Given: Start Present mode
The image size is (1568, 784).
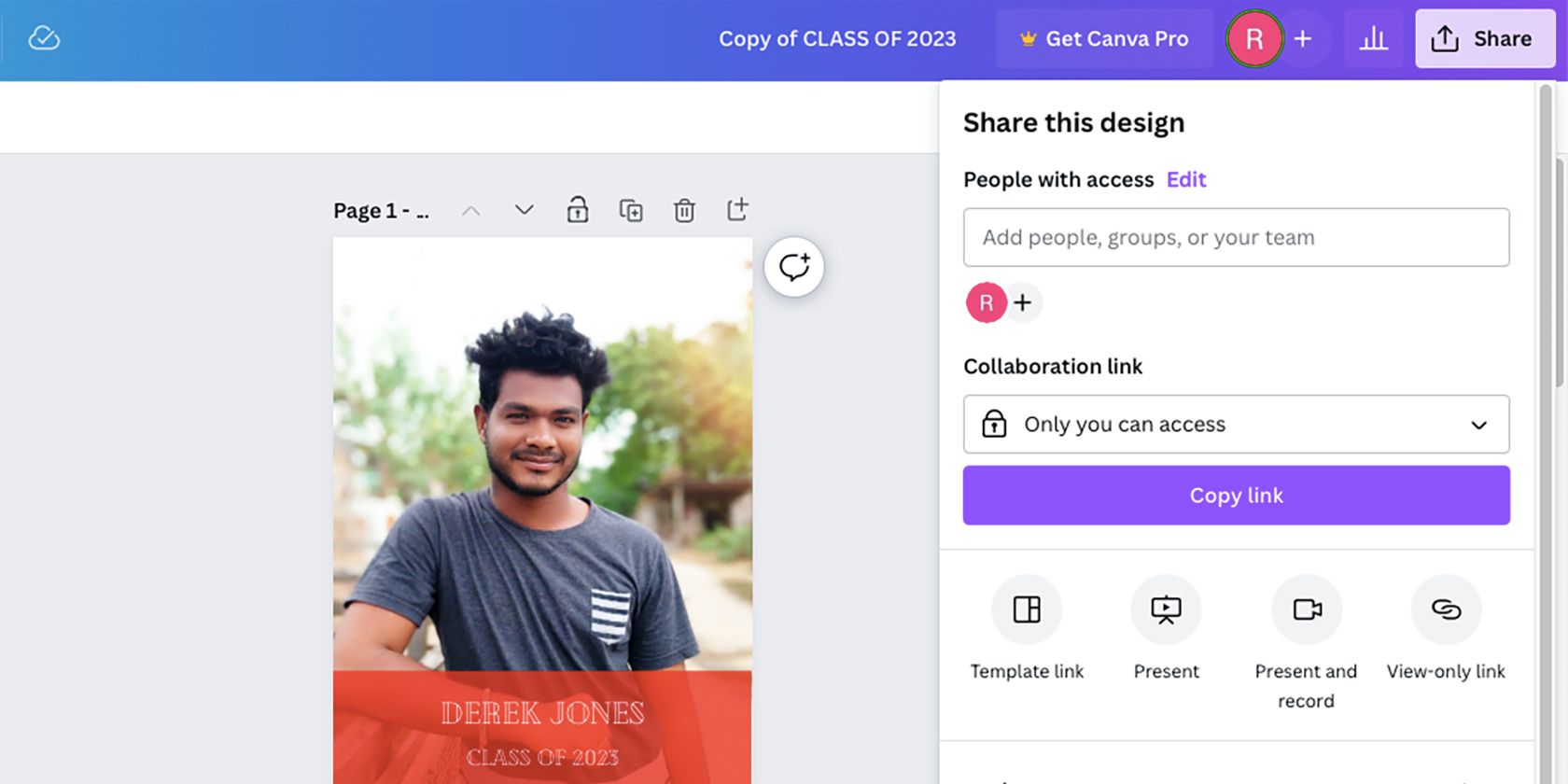Looking at the screenshot, I should 1166,609.
